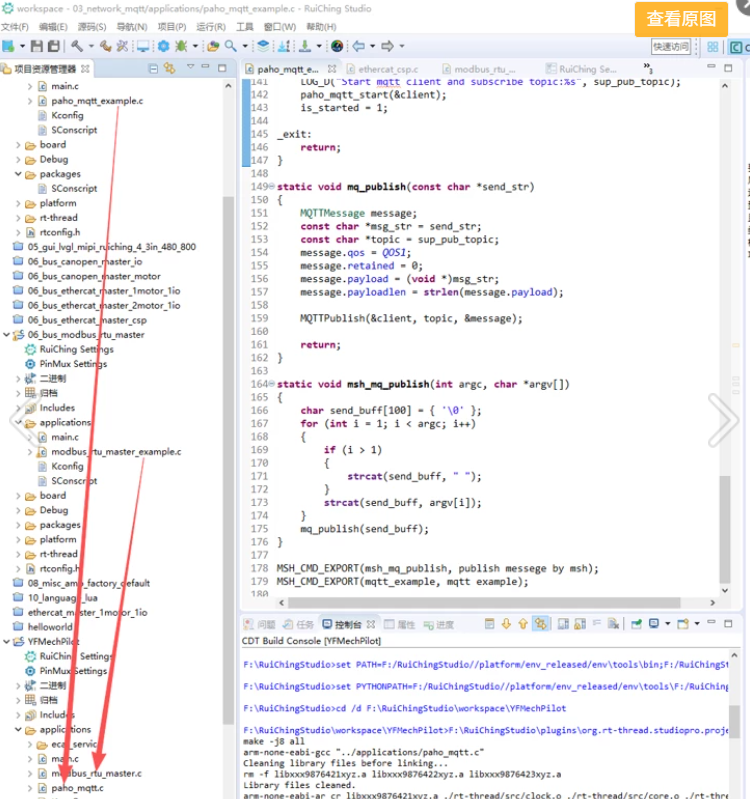Switch to the 属性 tab
This screenshot has width=750, height=799.
click(x=400, y=625)
